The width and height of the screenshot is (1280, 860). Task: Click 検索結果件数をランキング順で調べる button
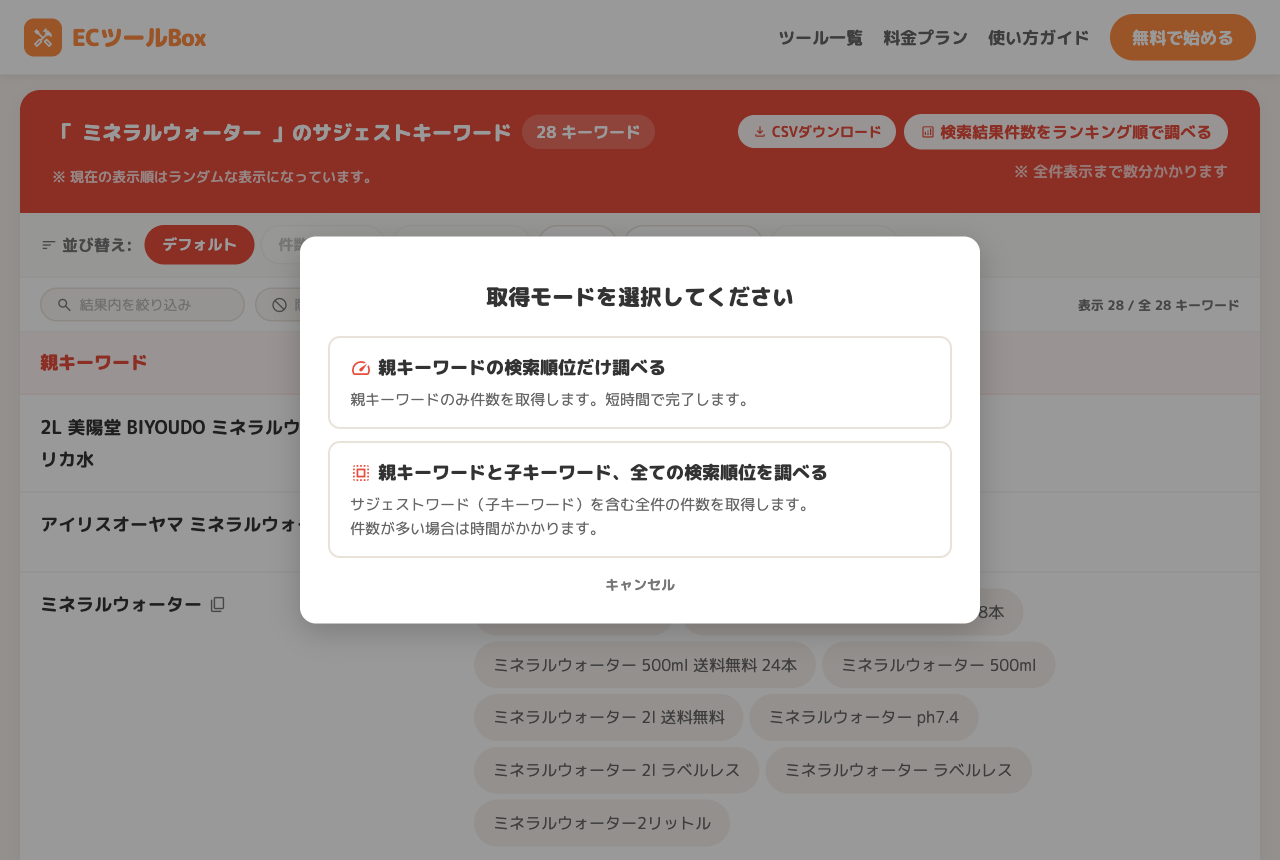(1066, 132)
